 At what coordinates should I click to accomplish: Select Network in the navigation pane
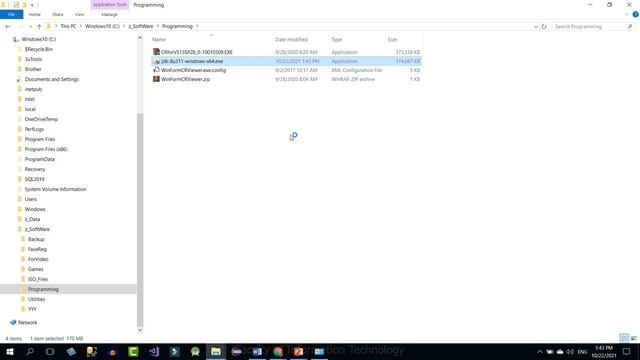tap(27, 322)
